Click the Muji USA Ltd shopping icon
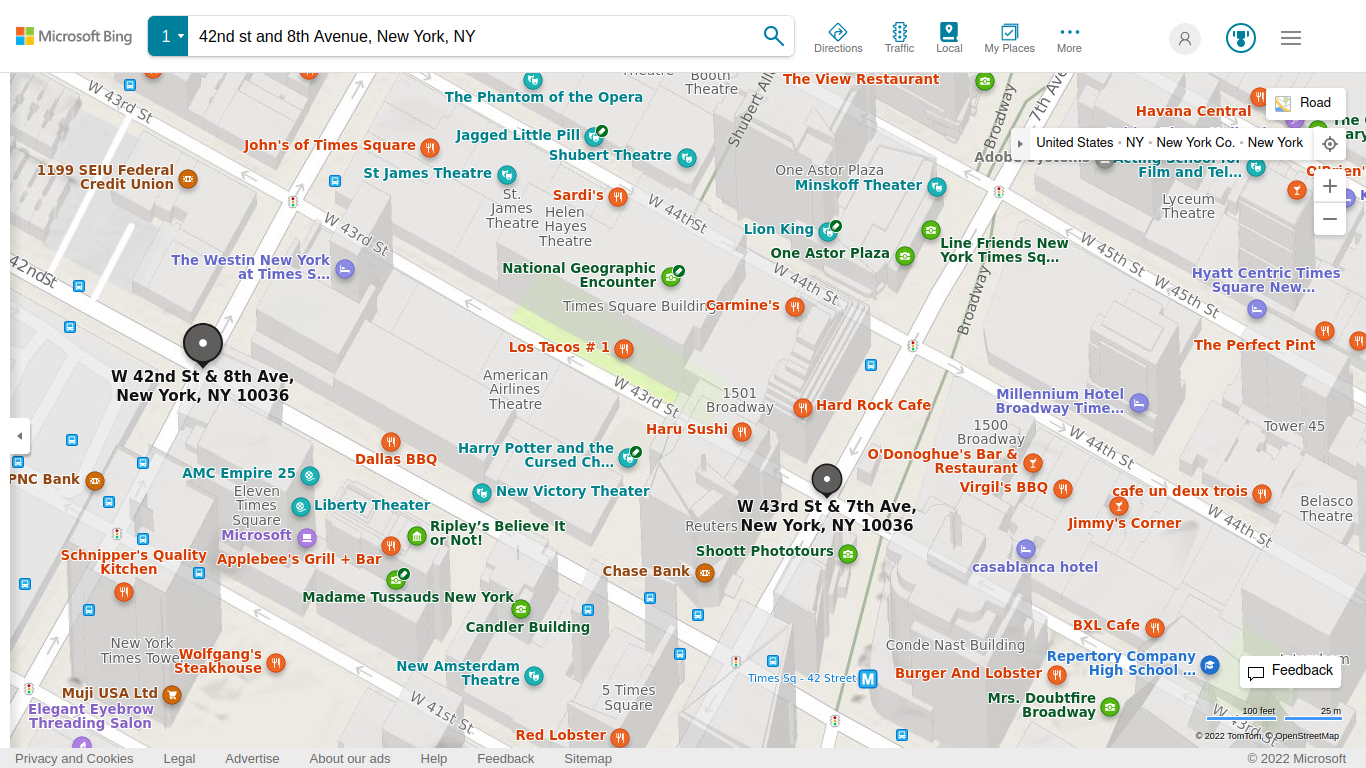The width and height of the screenshot is (1366, 768). 172,694
